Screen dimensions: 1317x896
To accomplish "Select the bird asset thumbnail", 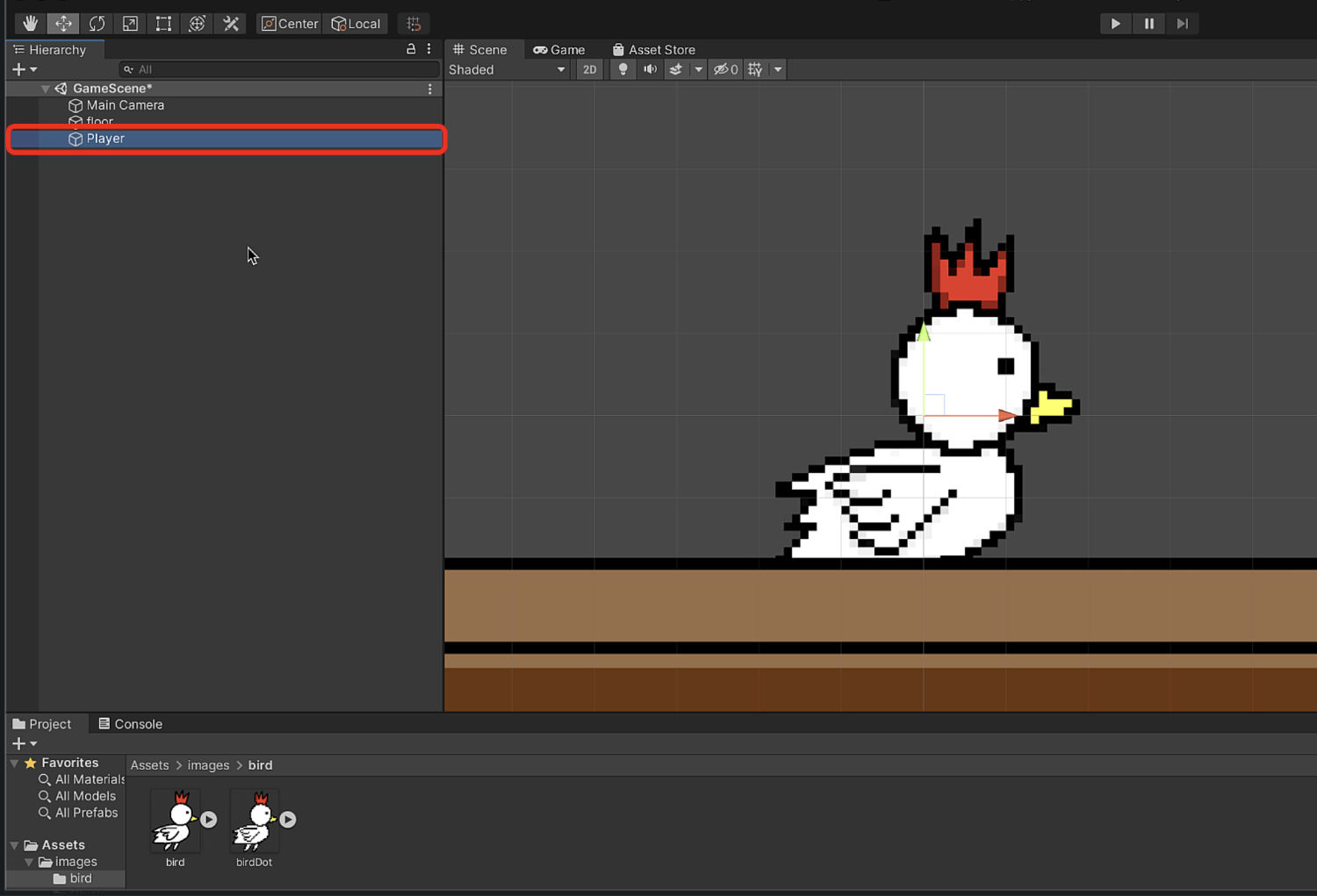I will tap(175, 821).
